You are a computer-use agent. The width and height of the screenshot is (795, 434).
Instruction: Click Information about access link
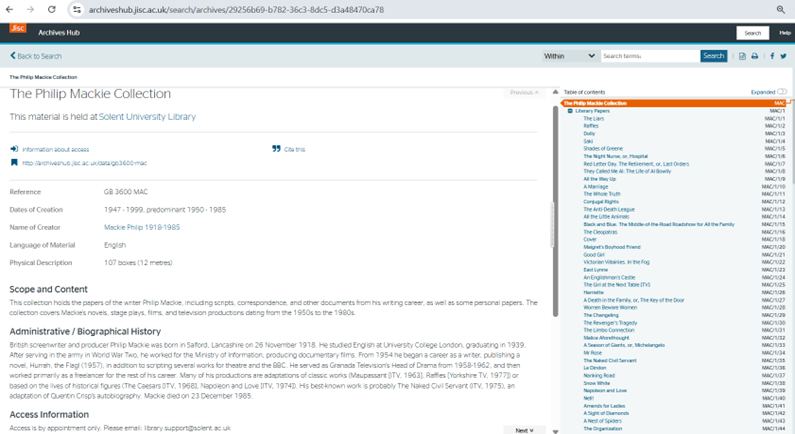coord(55,150)
